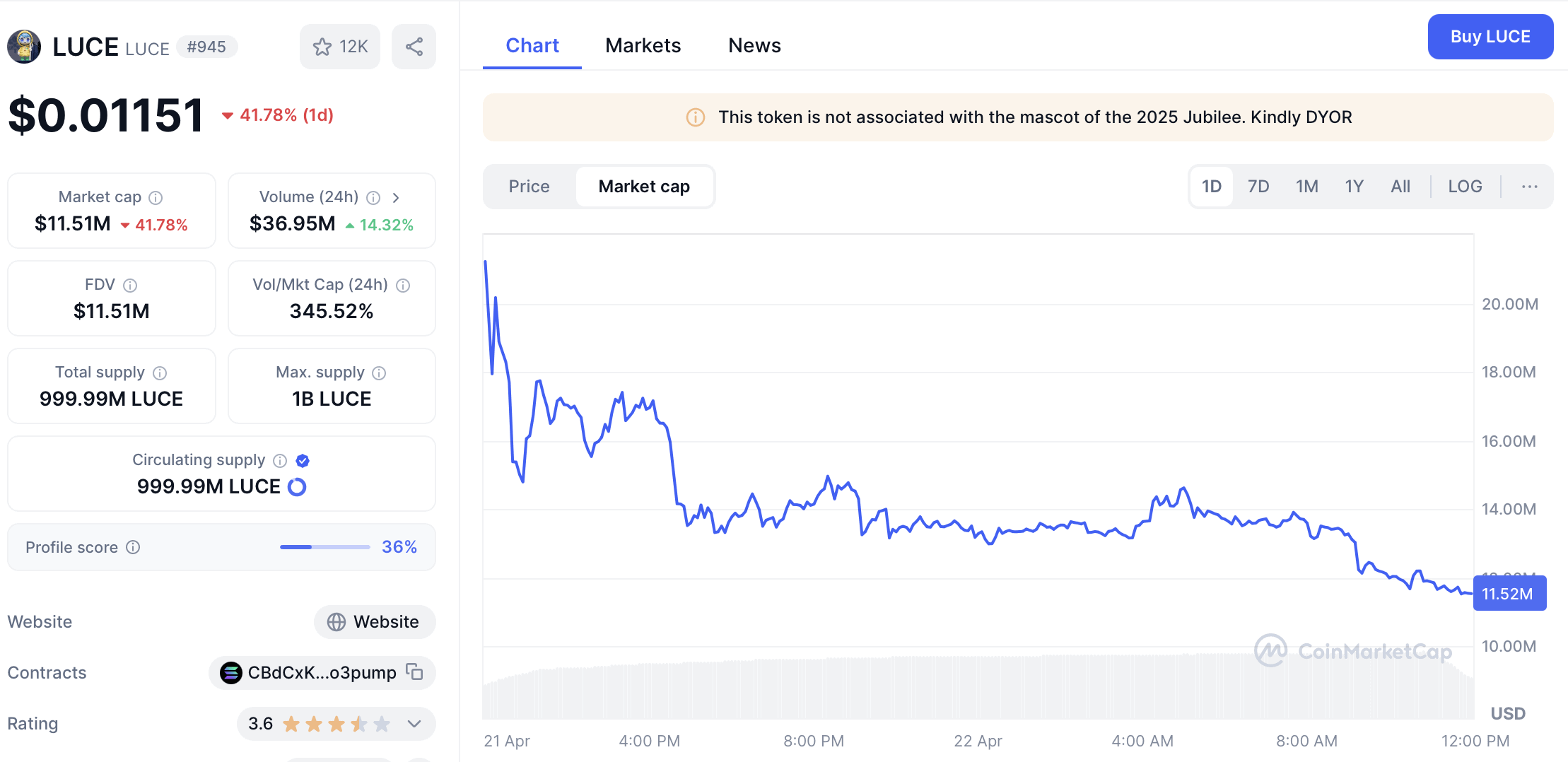Open the Chart tab

[x=532, y=45]
